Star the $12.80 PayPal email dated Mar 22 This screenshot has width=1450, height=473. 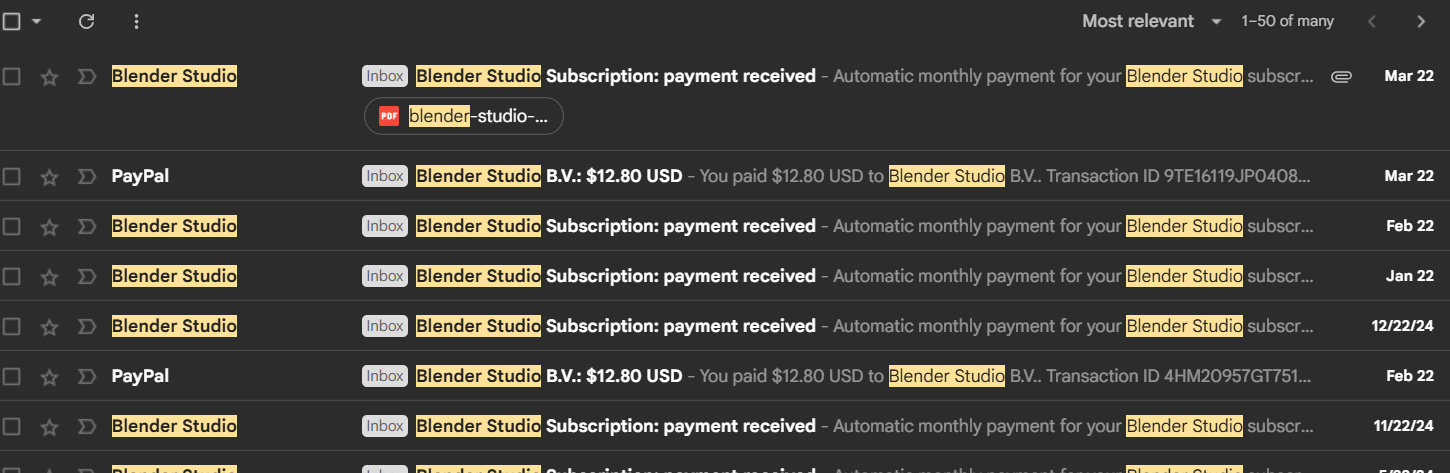[49, 177]
